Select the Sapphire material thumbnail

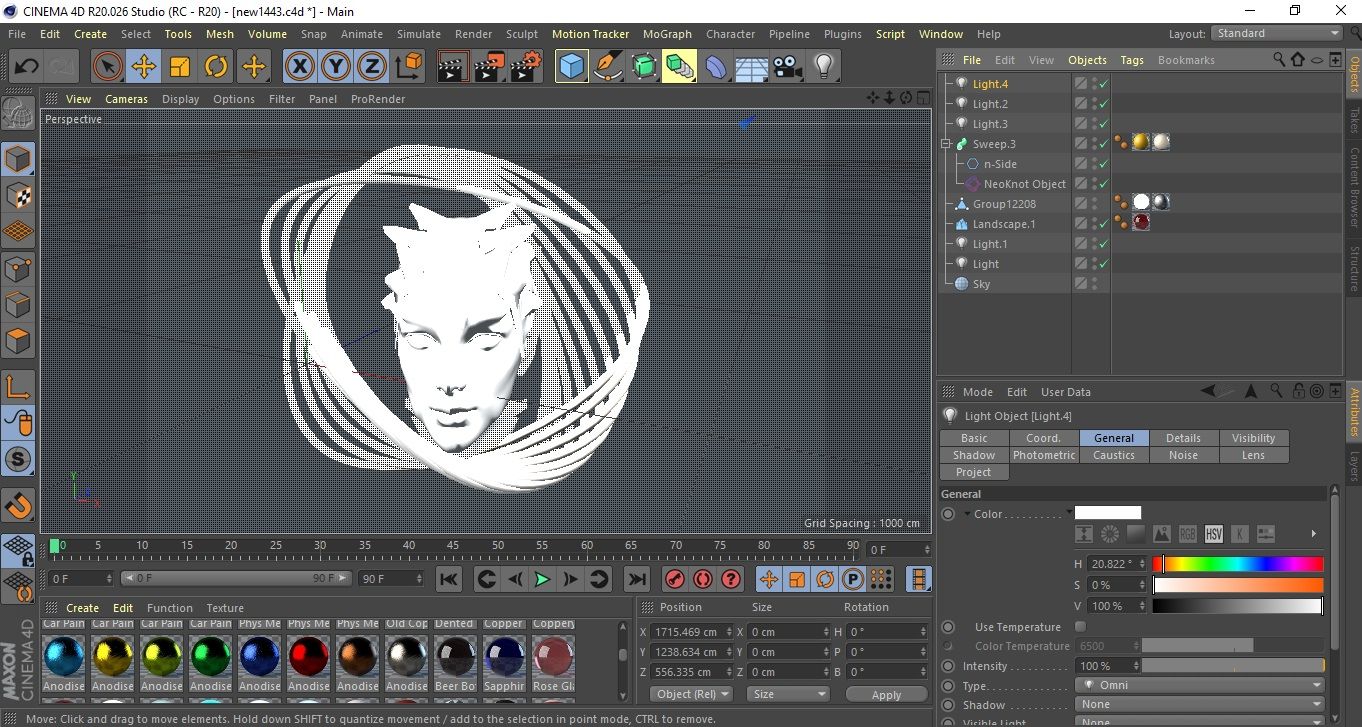tap(504, 655)
